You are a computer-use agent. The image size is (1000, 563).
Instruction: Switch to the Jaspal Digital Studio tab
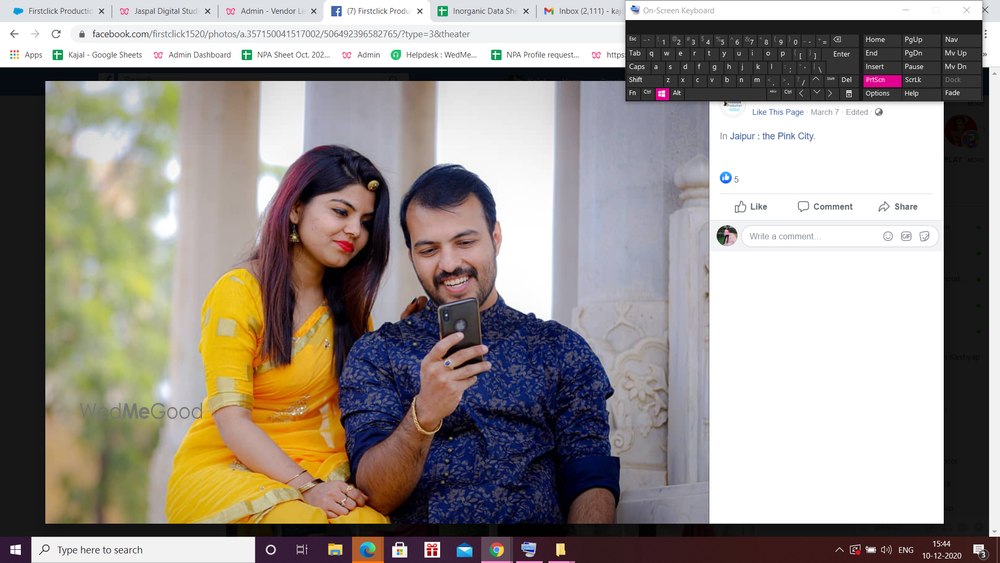[x=165, y=11]
